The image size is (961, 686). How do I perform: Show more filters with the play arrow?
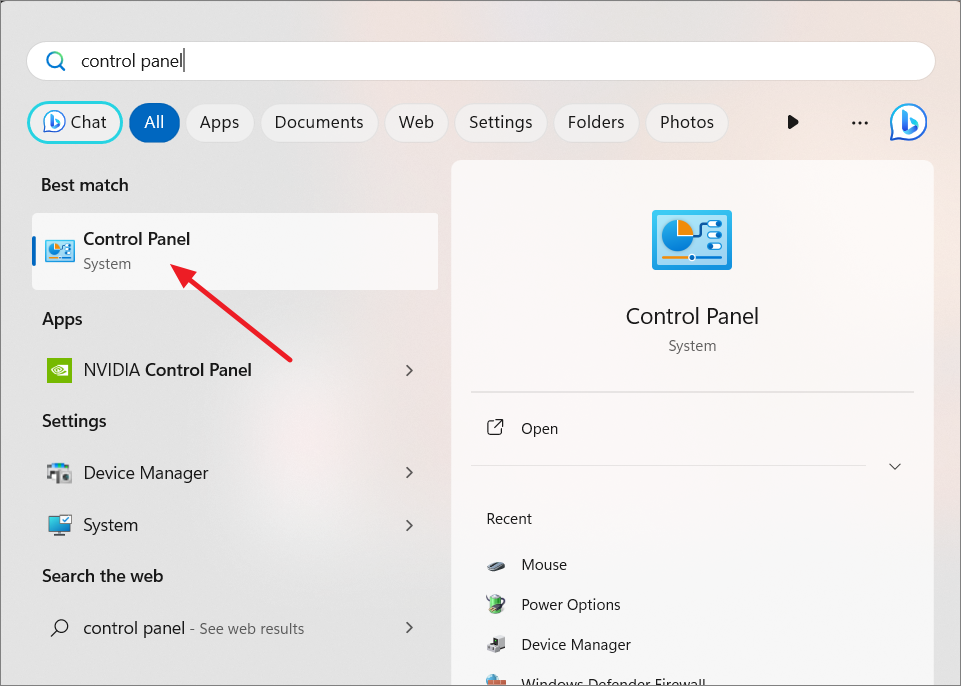click(792, 122)
